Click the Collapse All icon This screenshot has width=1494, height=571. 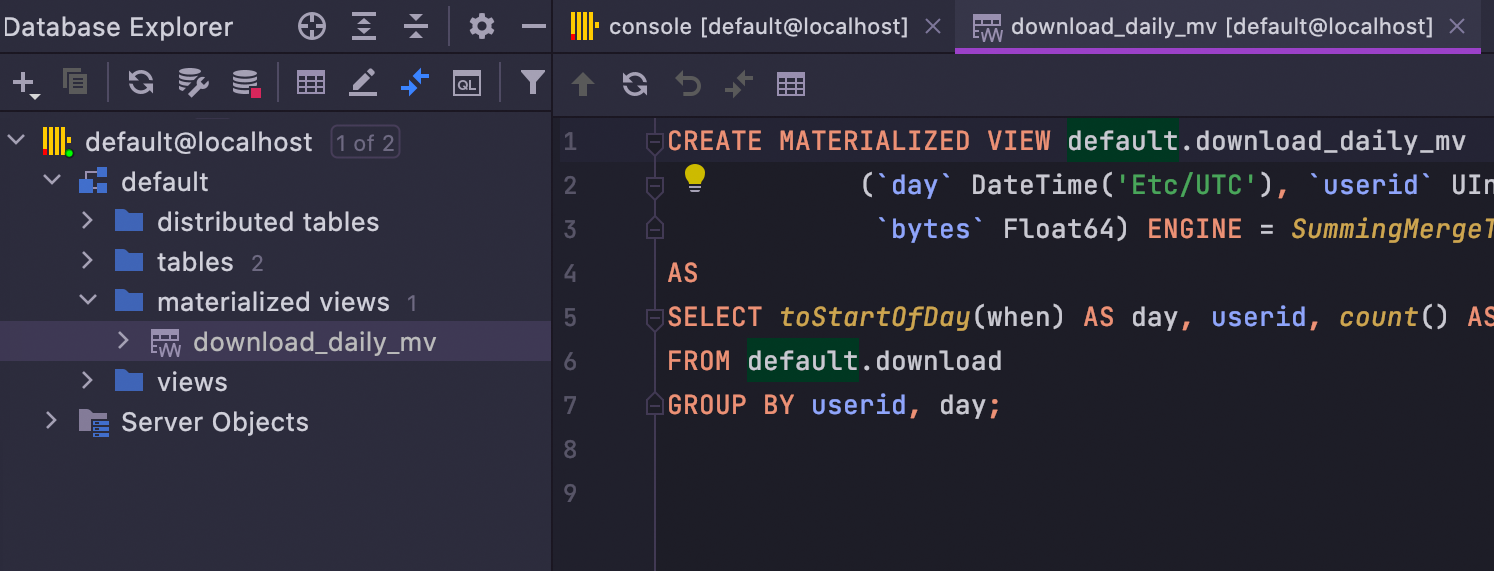coord(416,27)
